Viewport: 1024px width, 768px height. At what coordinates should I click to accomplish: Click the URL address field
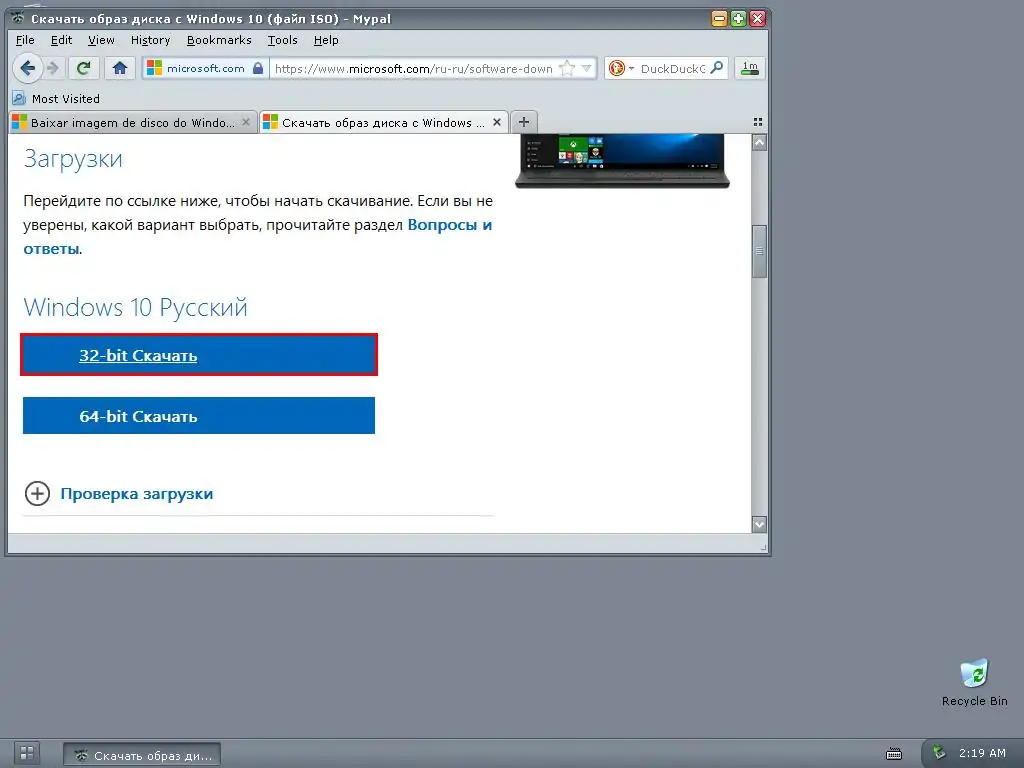click(x=415, y=68)
